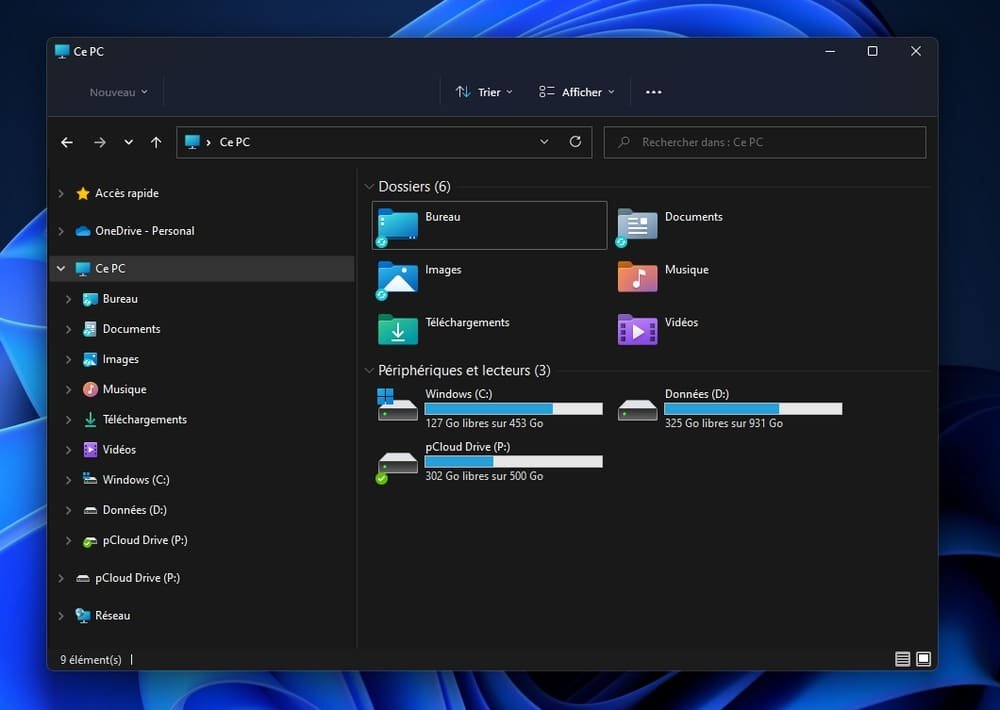
Task: Open the Téléchargements folder in the main pane
Action: pos(444,330)
